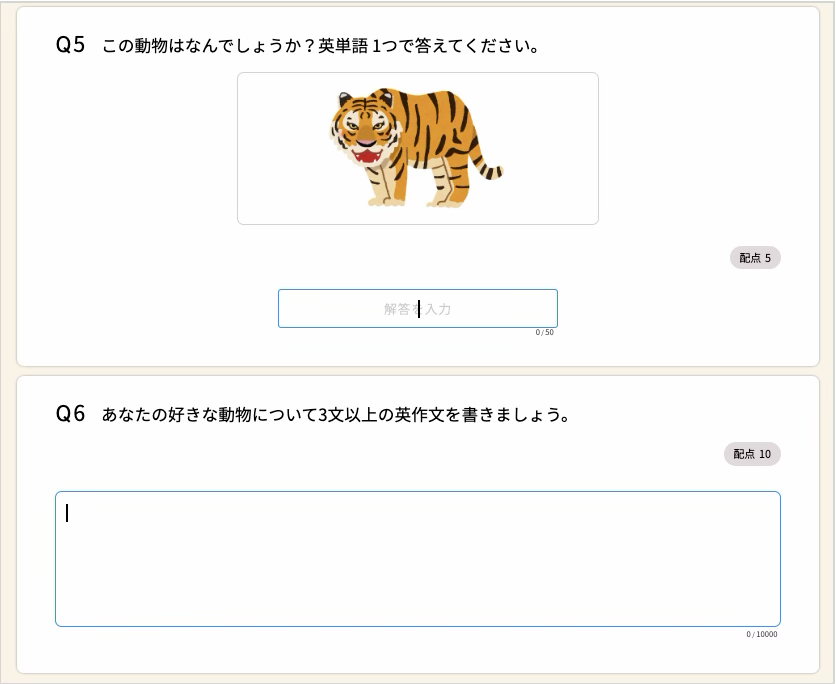Click the 配点 5 score badge
Viewport: 836px width, 684px height.
pos(755,258)
